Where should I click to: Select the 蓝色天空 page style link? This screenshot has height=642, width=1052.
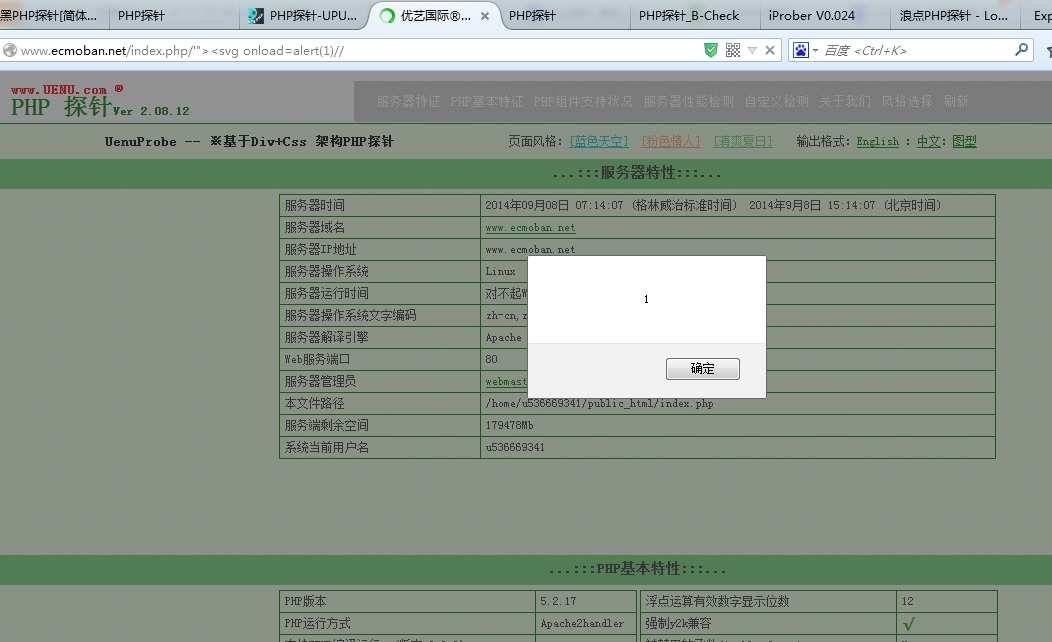point(598,141)
